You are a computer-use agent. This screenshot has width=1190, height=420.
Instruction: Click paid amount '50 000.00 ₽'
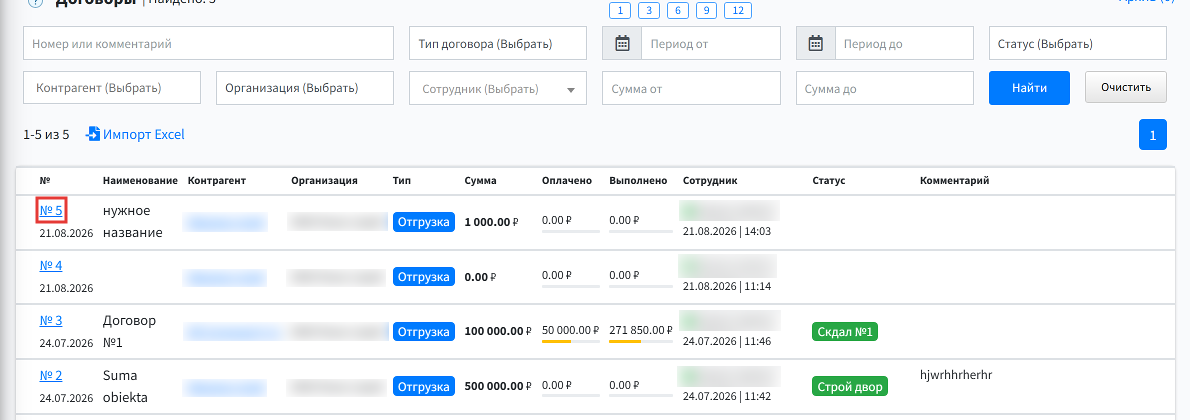[x=571, y=330]
